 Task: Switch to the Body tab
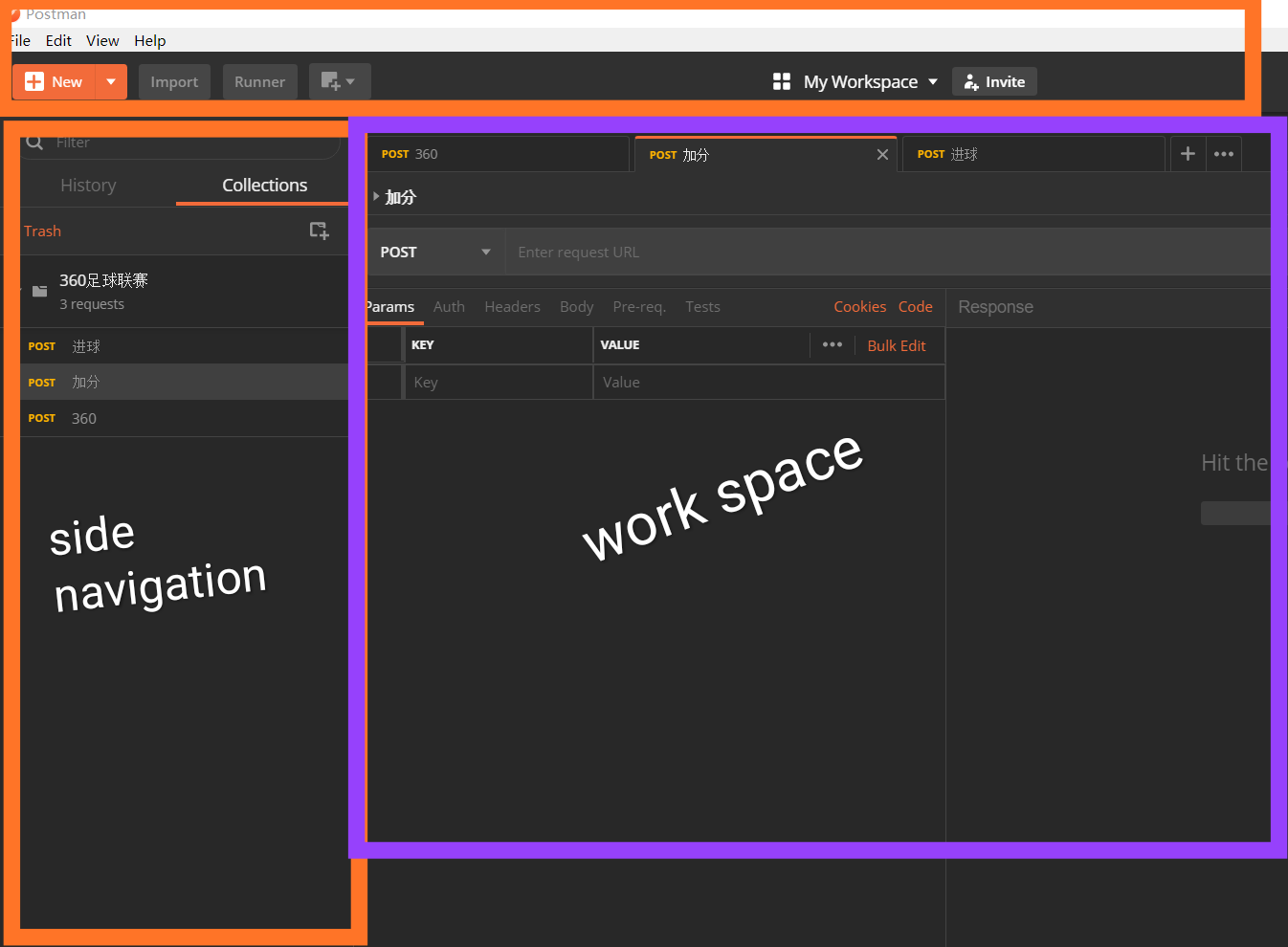pos(576,307)
